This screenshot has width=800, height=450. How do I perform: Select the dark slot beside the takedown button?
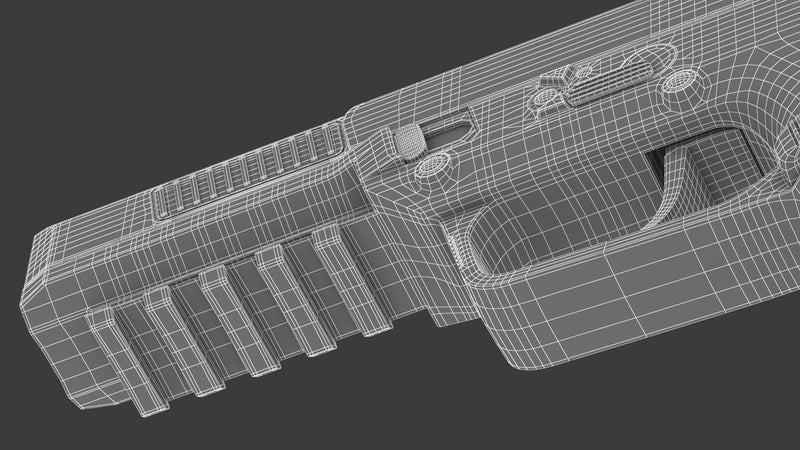[x=448, y=129]
